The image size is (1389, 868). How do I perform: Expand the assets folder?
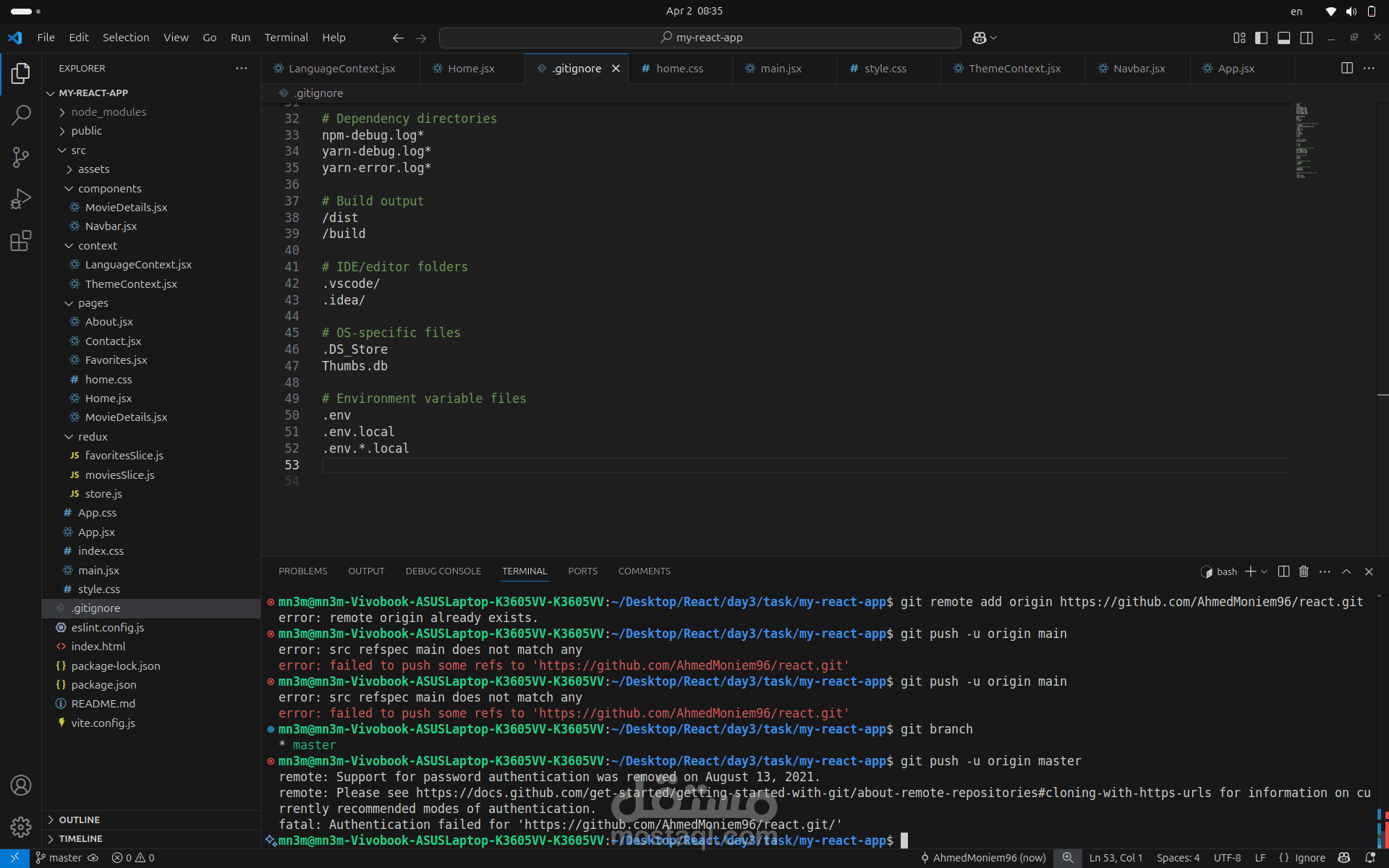[150, 169]
